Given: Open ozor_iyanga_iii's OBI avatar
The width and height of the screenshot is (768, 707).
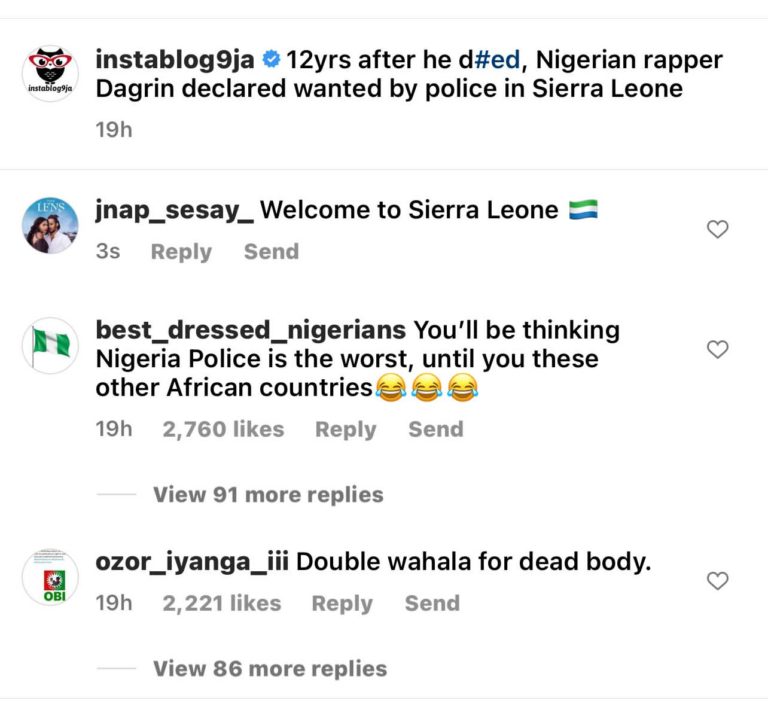Looking at the screenshot, I should pos(50,577).
